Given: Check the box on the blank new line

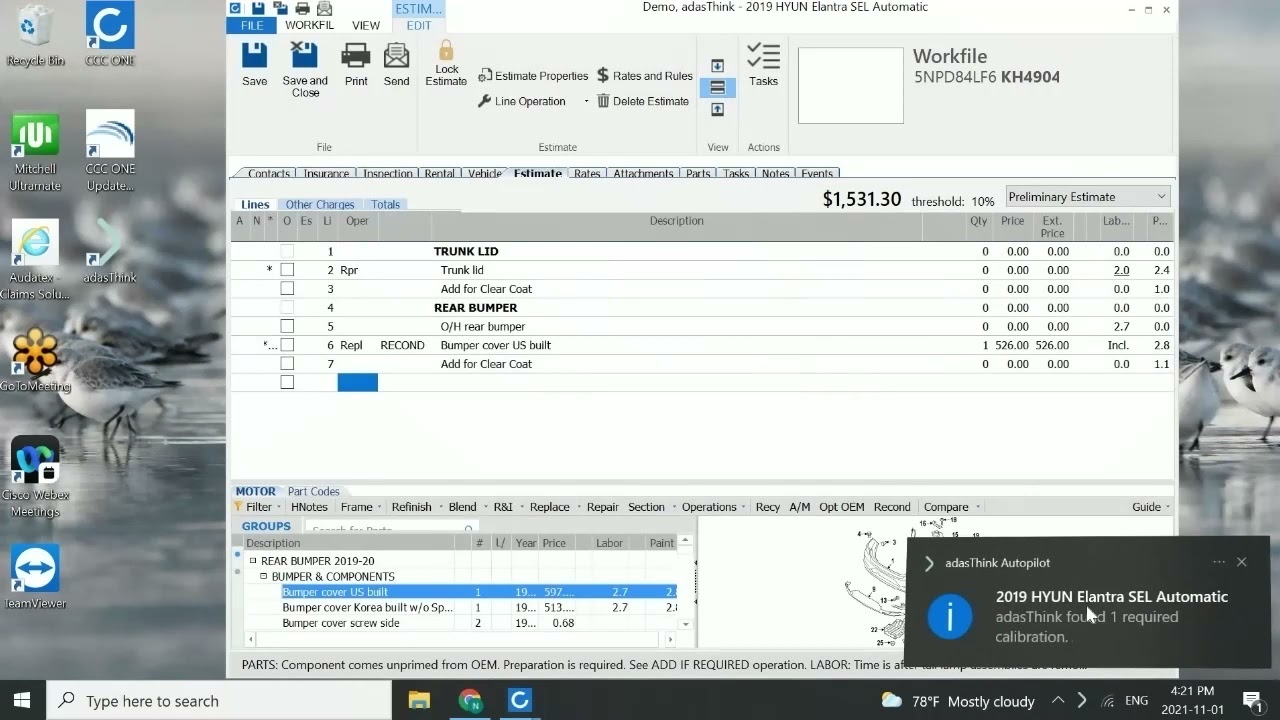Looking at the screenshot, I should (287, 382).
